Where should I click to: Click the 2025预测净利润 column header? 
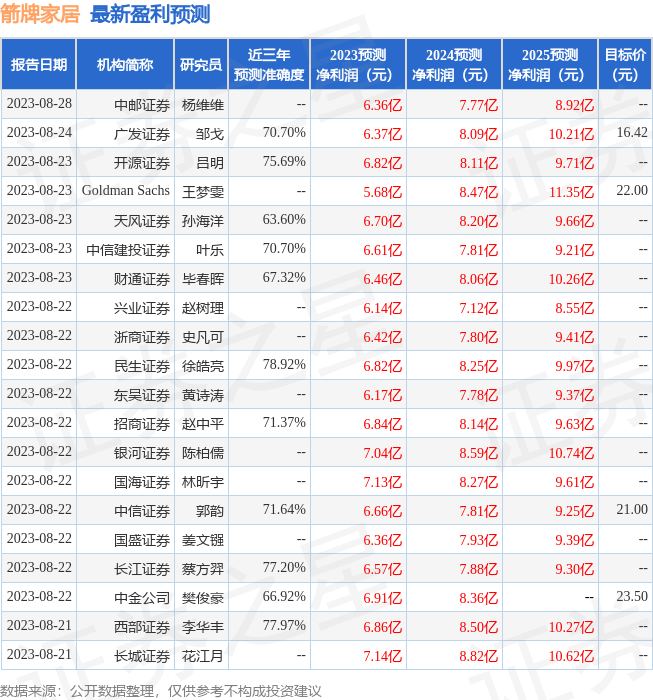click(550, 65)
